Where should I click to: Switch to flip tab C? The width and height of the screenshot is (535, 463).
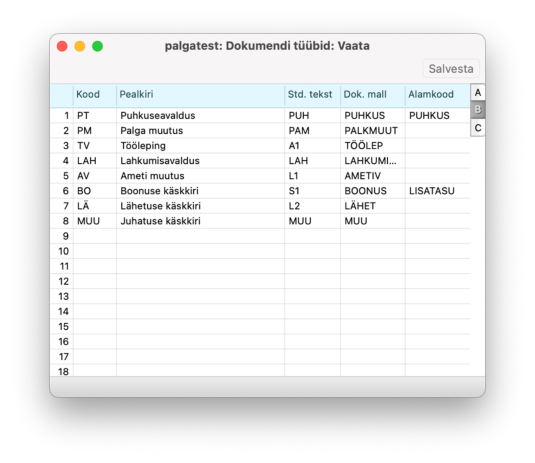click(478, 128)
